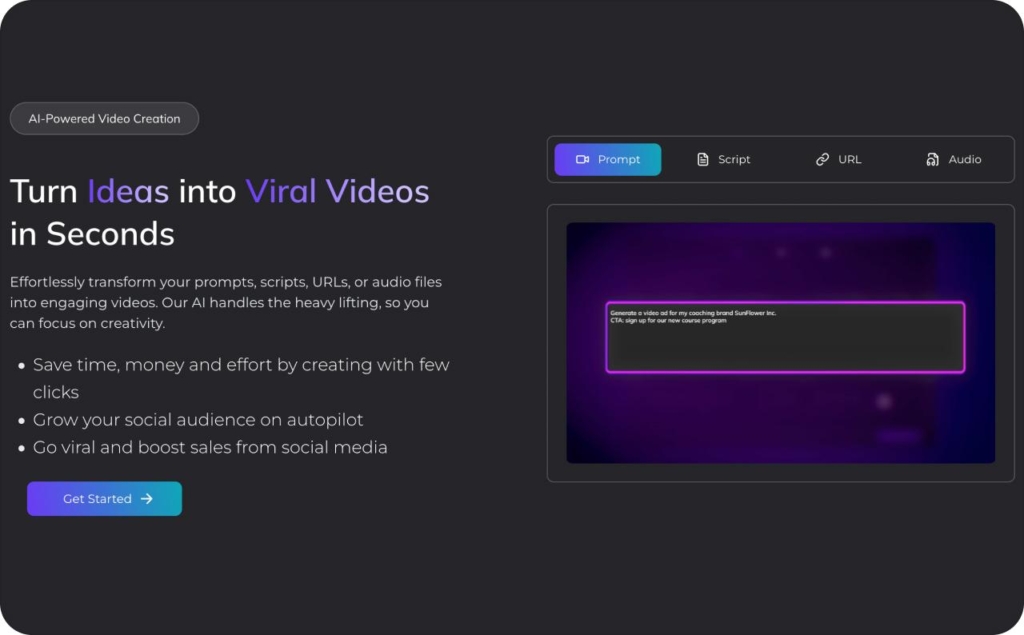Click the arrow icon inside Get Started button
This screenshot has height=635, width=1024.
coord(147,499)
